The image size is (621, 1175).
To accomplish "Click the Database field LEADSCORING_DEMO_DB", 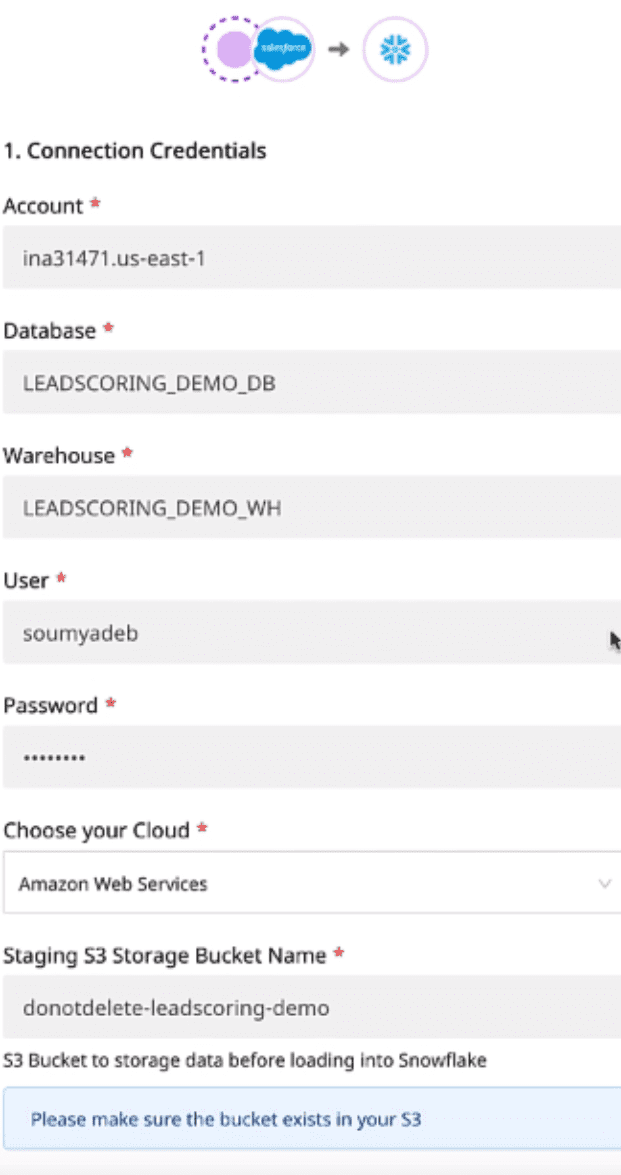I will point(311,382).
